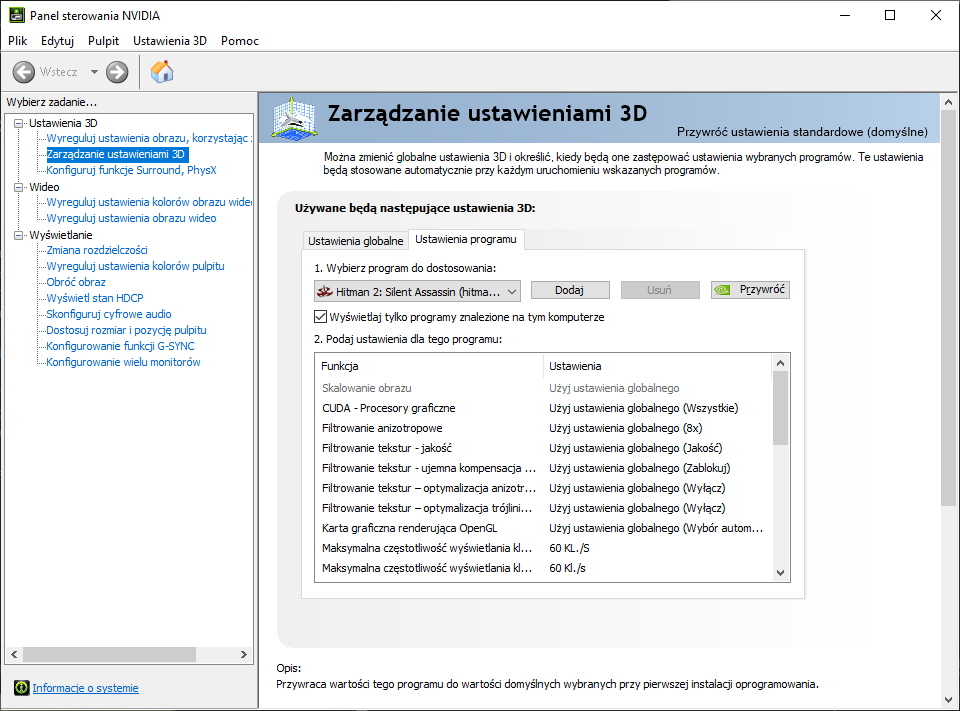
Task: Click the NVIDIA Control Panel title bar icon
Action: click(x=17, y=15)
